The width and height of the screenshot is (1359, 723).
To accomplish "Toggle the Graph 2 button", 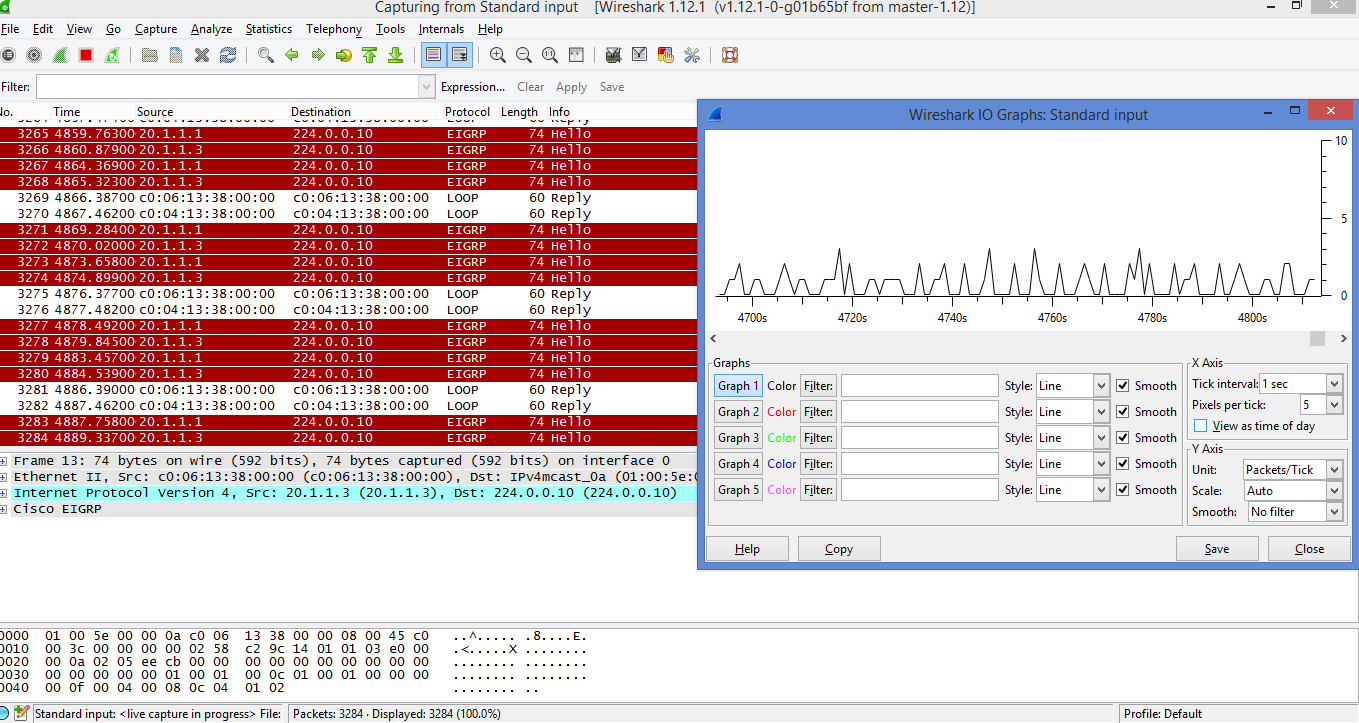I will point(738,412).
